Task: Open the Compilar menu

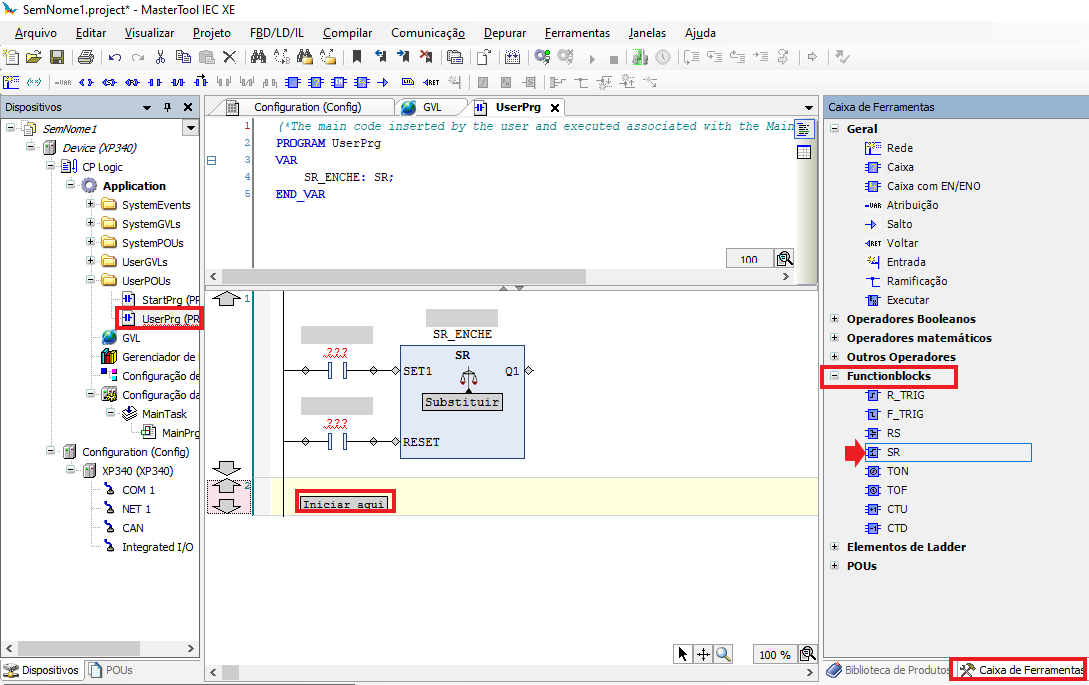Action: [347, 33]
